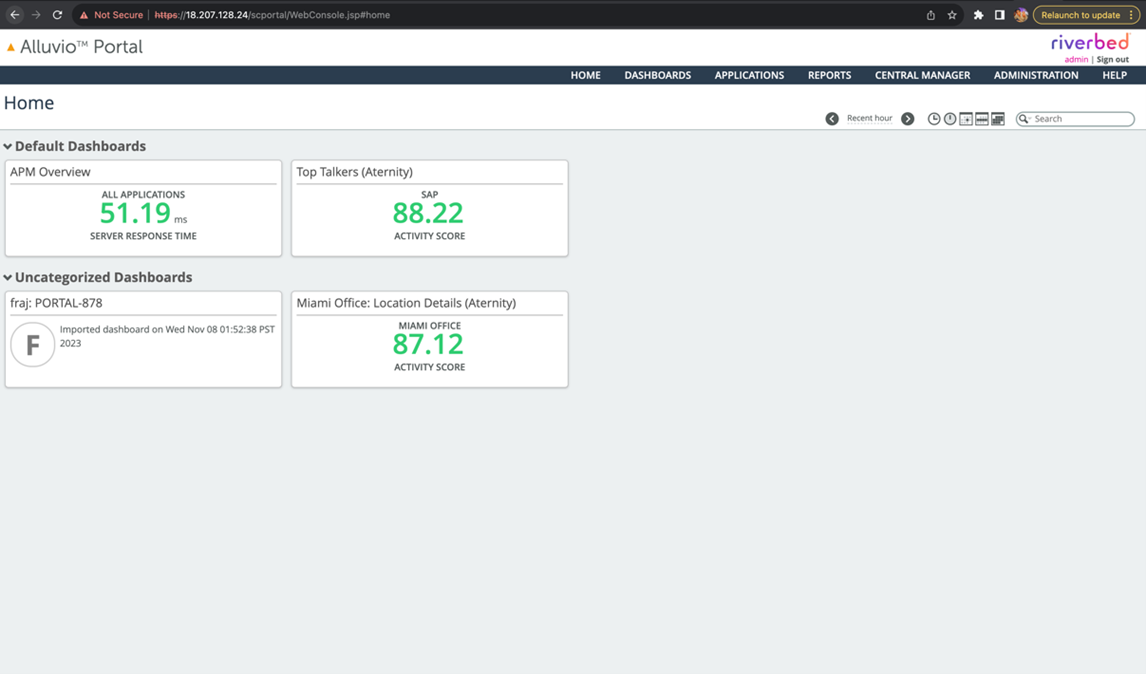Click the share icon in the address bar

click(x=930, y=15)
